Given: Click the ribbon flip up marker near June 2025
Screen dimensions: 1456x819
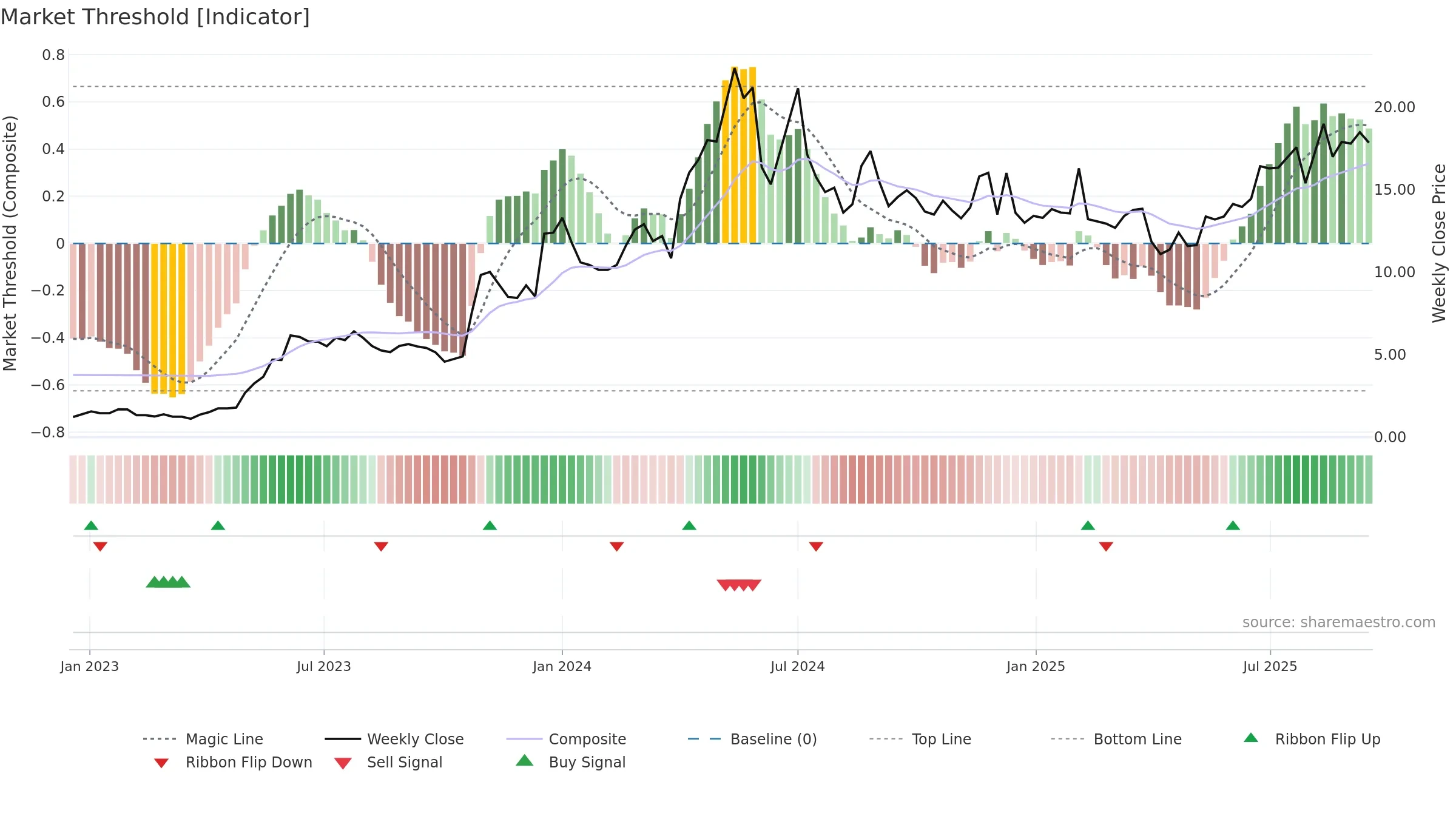Looking at the screenshot, I should 1233,525.
